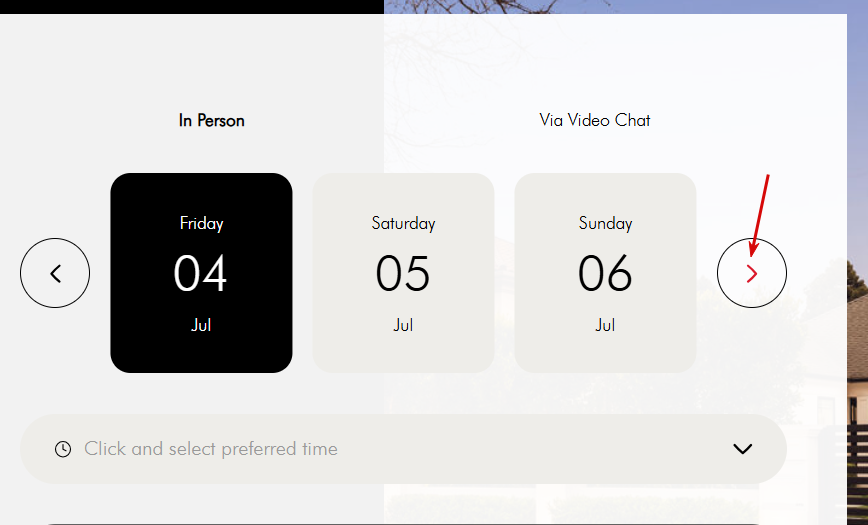Click the large 05 day number
The image size is (868, 525).
[402, 273]
